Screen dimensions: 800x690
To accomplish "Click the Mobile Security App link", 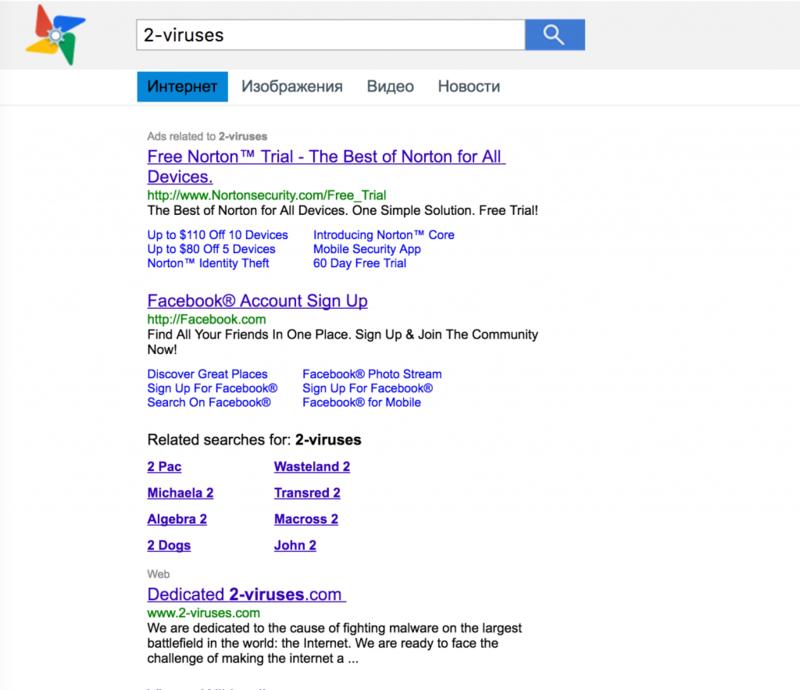I will (367, 249).
